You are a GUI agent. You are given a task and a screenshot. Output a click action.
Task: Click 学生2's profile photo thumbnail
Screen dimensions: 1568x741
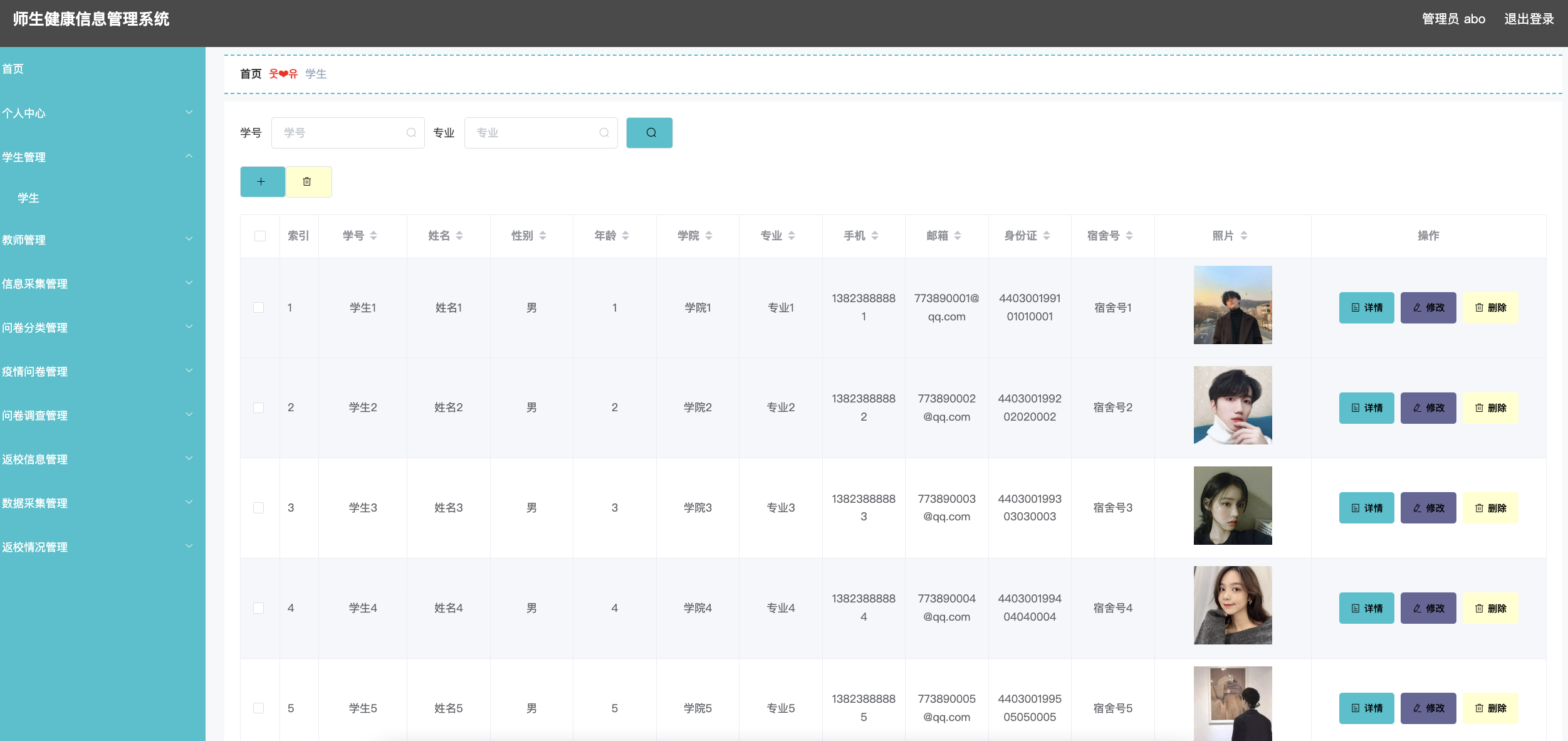tap(1232, 406)
